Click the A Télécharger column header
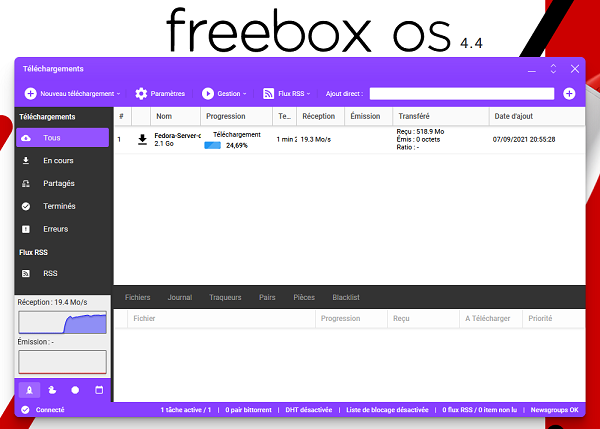Viewport: 600px width, 429px height. (x=491, y=318)
